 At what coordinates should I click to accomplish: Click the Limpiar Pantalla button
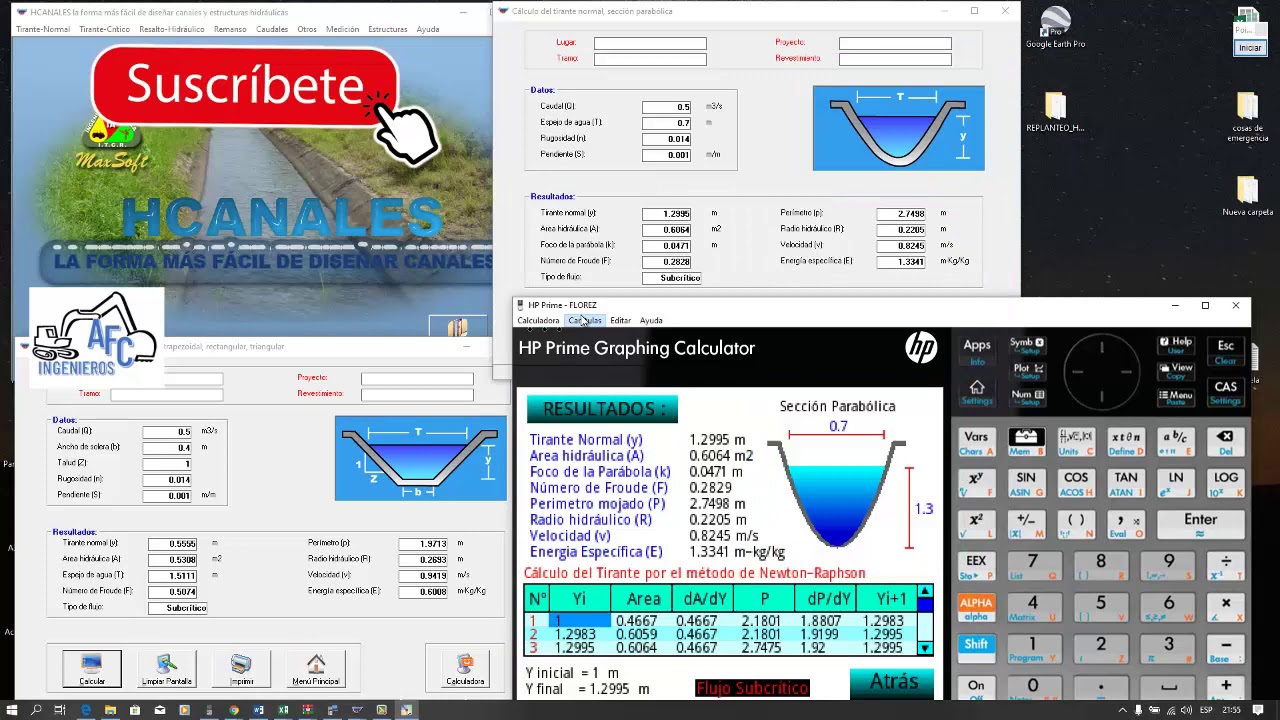click(166, 668)
